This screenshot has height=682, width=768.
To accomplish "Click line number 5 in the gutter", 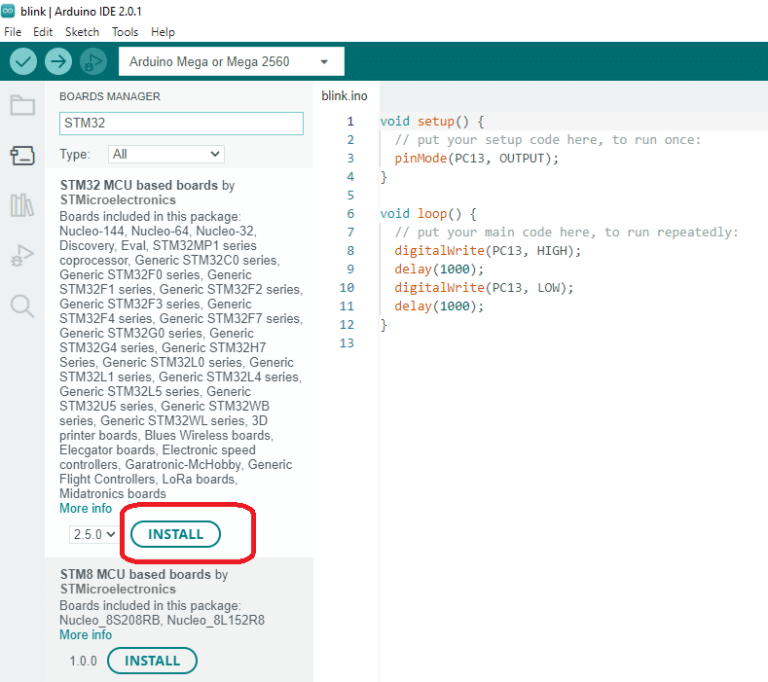I will [350, 195].
